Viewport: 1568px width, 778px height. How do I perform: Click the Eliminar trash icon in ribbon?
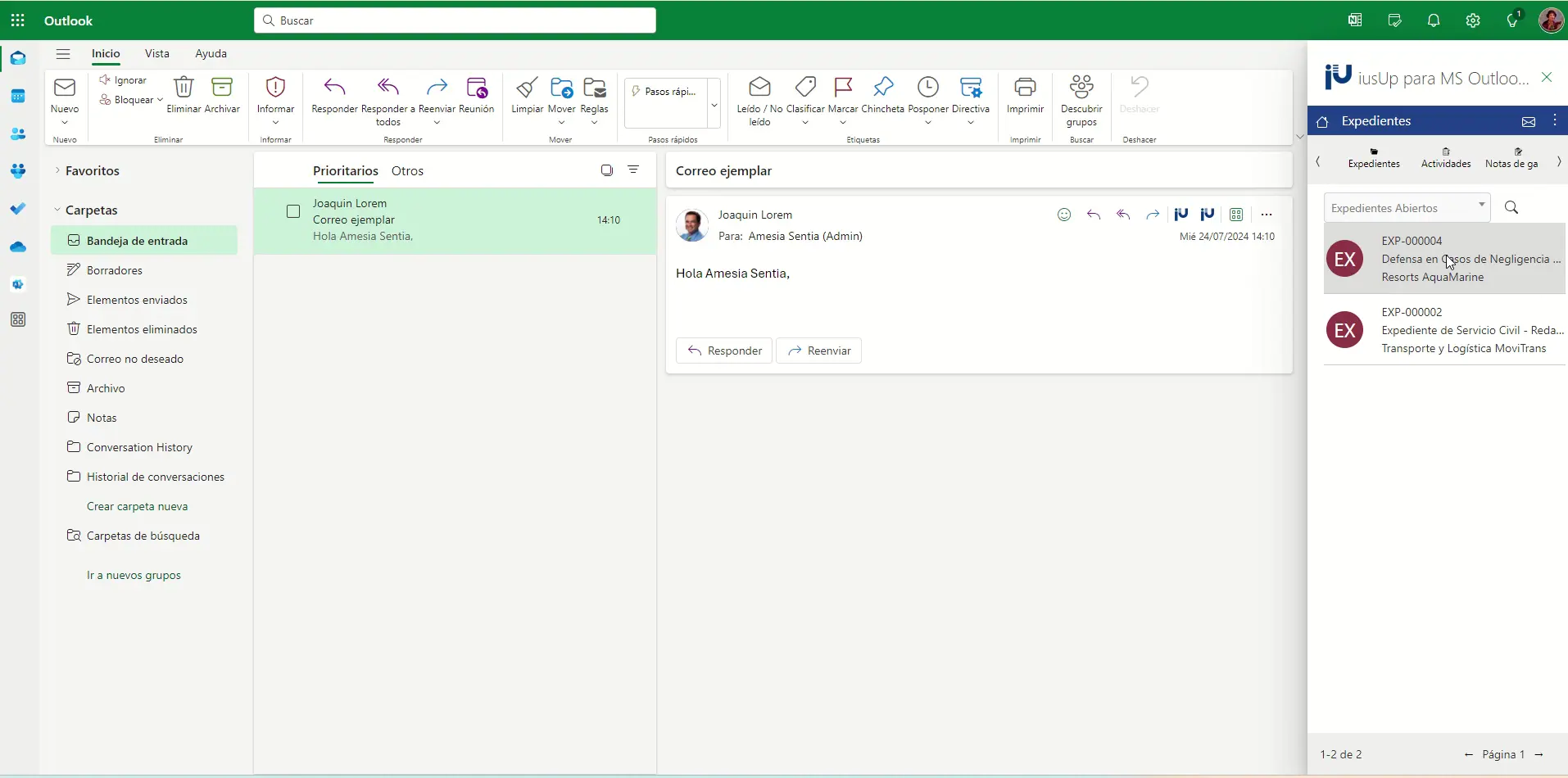pos(184,88)
